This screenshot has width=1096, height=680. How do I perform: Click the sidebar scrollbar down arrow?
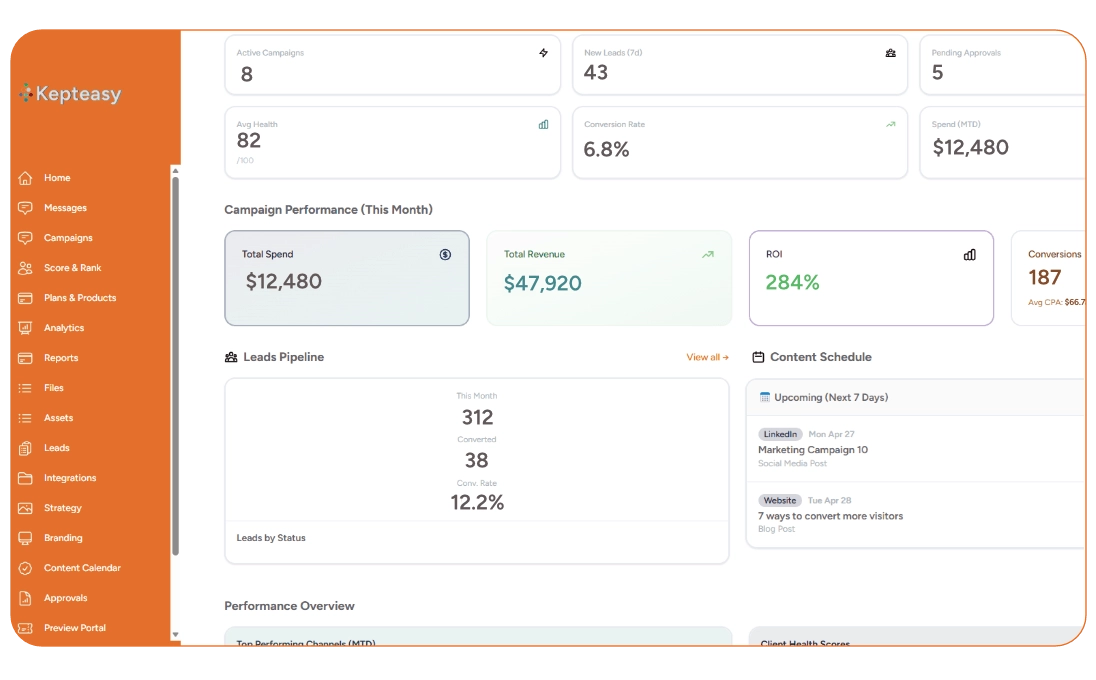click(175, 635)
